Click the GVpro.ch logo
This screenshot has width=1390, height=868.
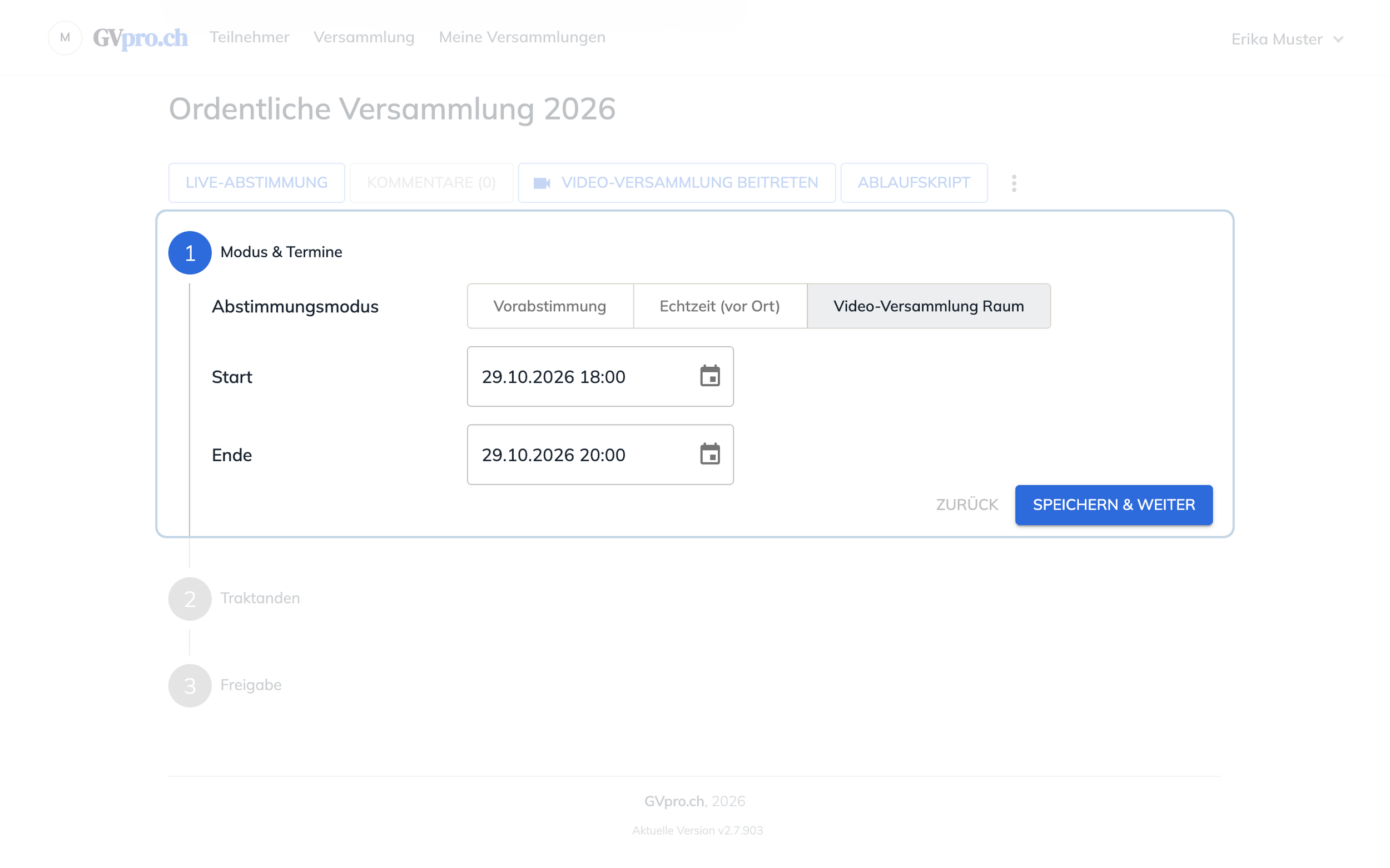pos(141,38)
